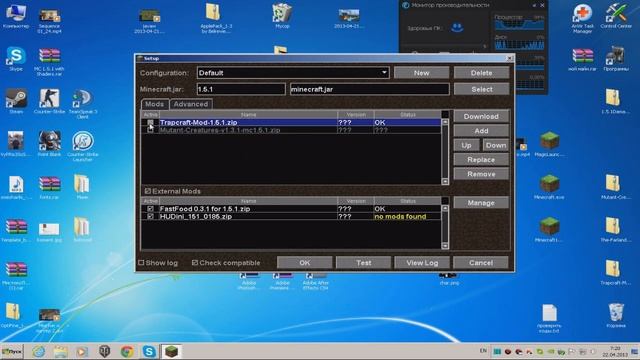This screenshot has height=360, width=640.
Task: Select the FastFood 0.3.1 for 1.5.1.zip row
Action: tap(291, 209)
